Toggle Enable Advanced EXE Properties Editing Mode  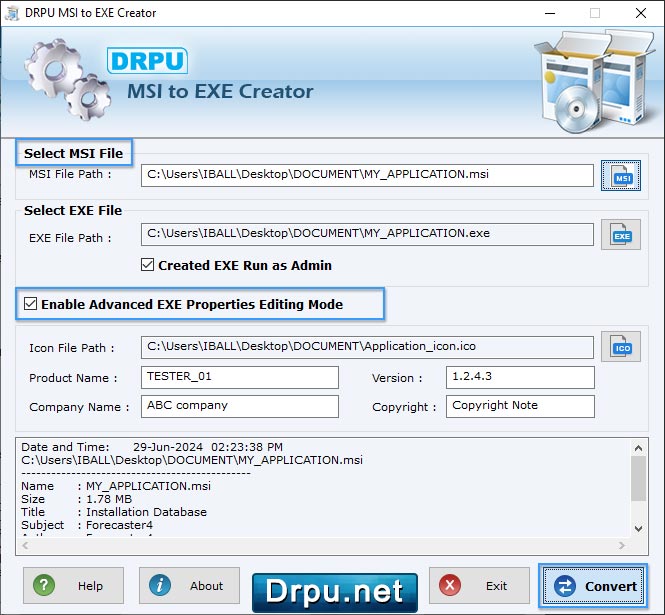pyautogui.click(x=31, y=304)
